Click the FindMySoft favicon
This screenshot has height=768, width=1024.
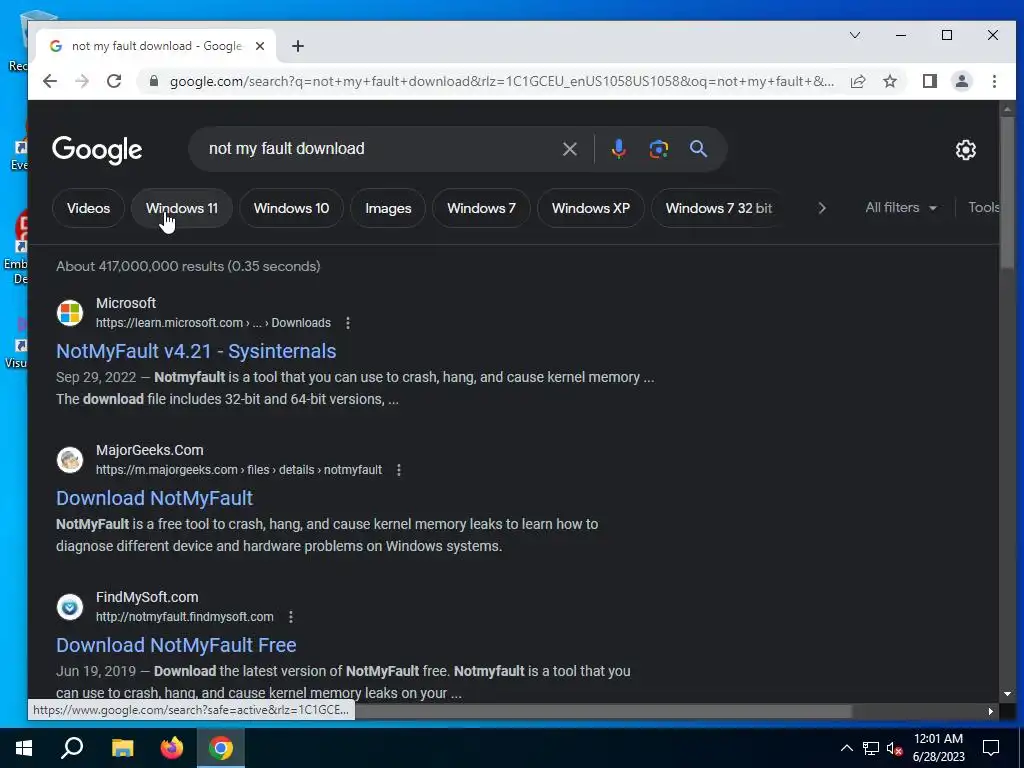click(70, 607)
